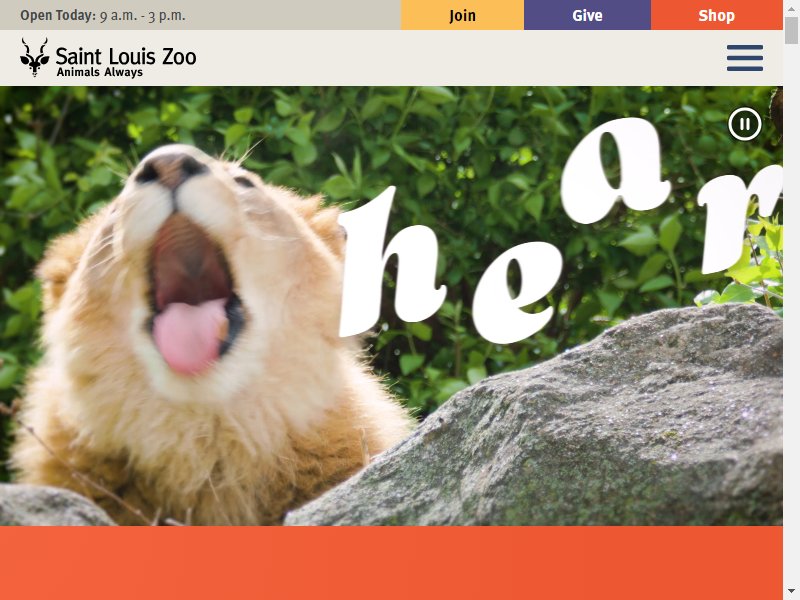Click the lion cub's pink tongue
800x600 pixels.
(190, 336)
